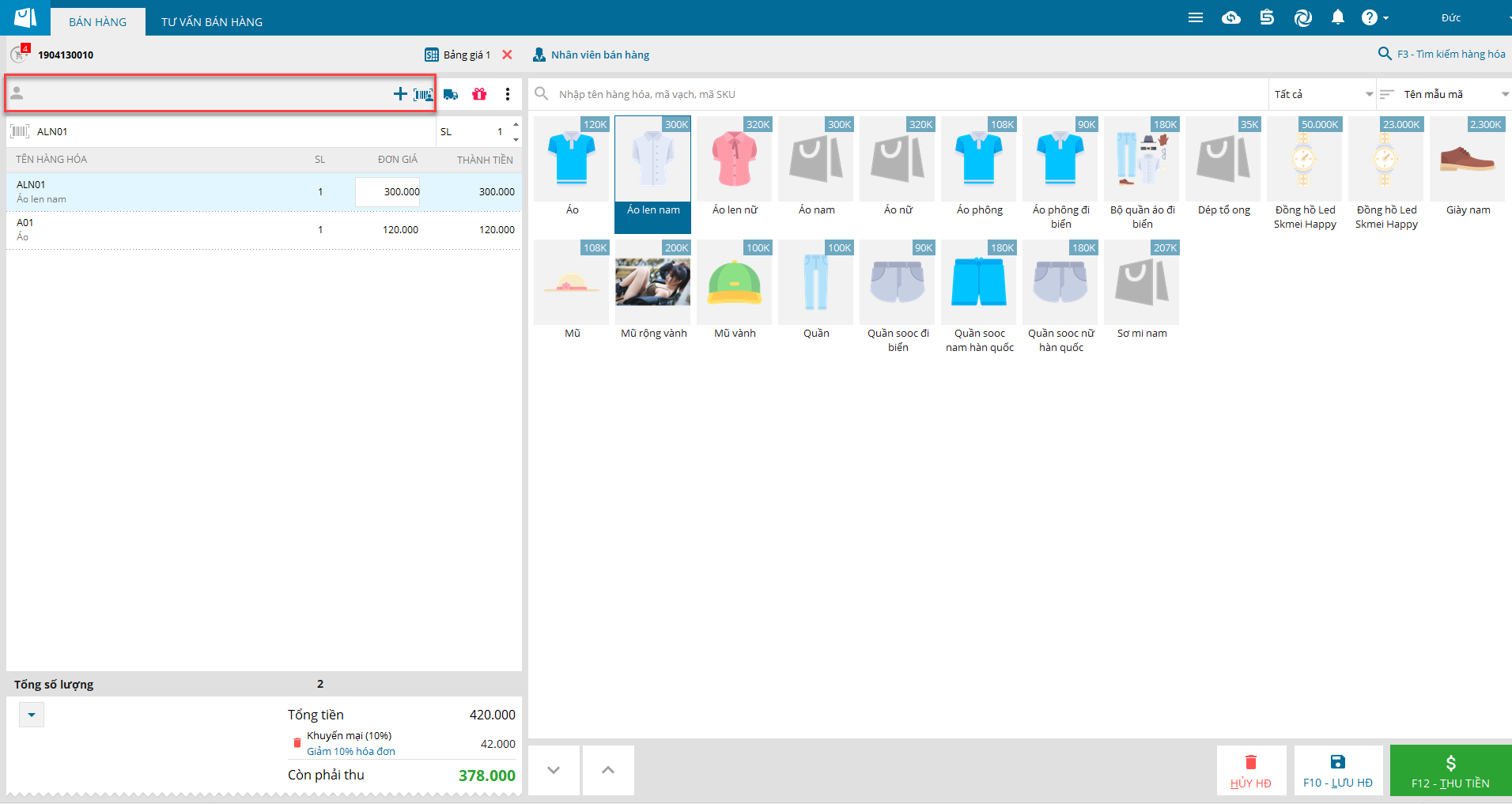Click the app logo in top-left corner
1512x804 pixels.
(25, 17)
